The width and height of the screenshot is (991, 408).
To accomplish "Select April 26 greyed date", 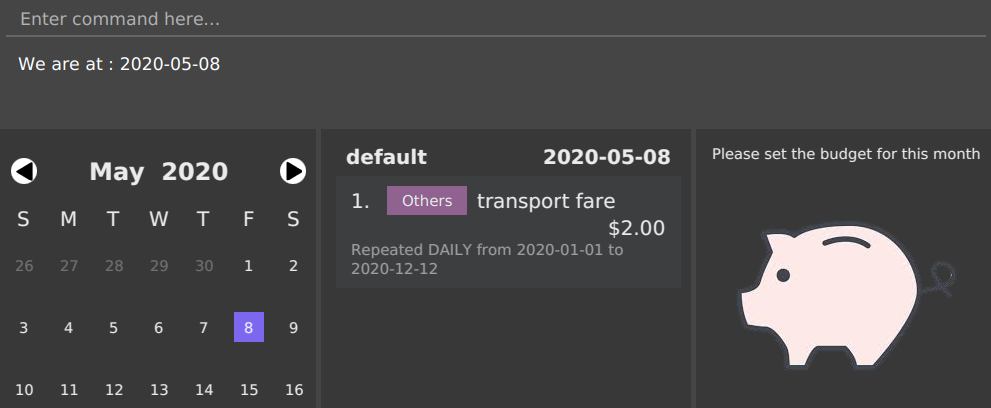I will pos(23,266).
